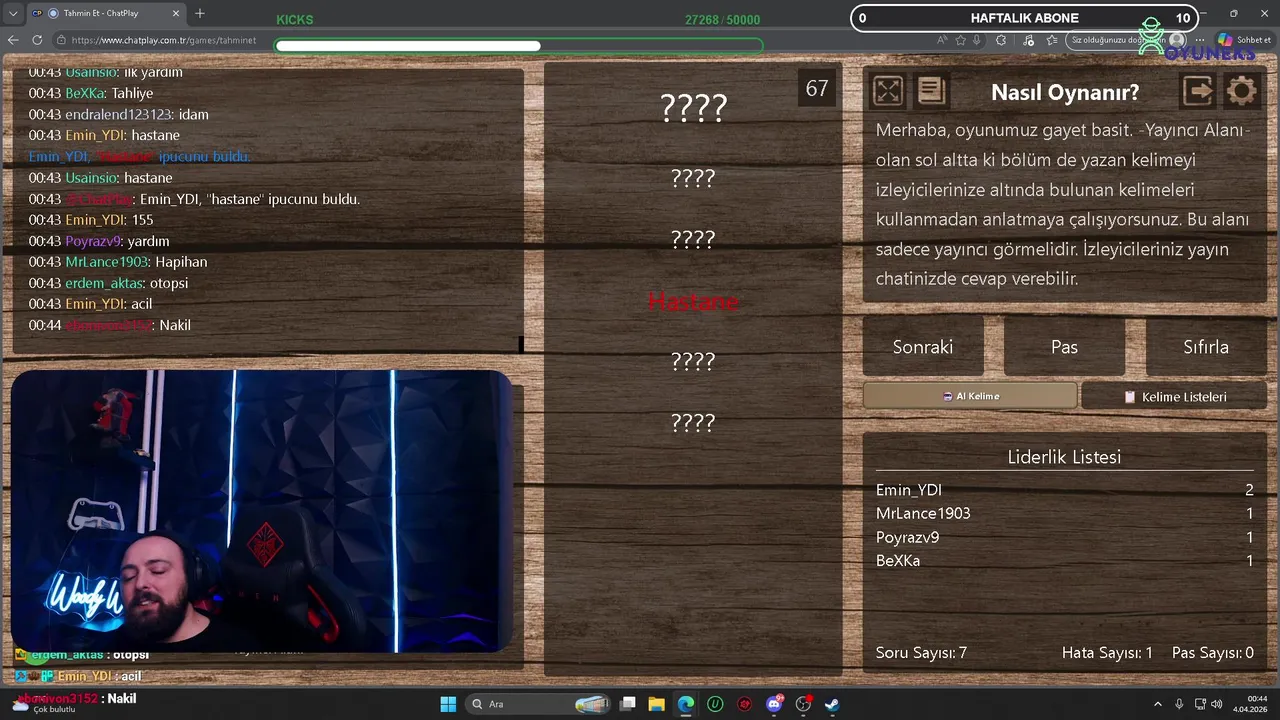Click the Hata Sayısı: 1 counter
The image size is (1280, 720).
[x=1107, y=653]
